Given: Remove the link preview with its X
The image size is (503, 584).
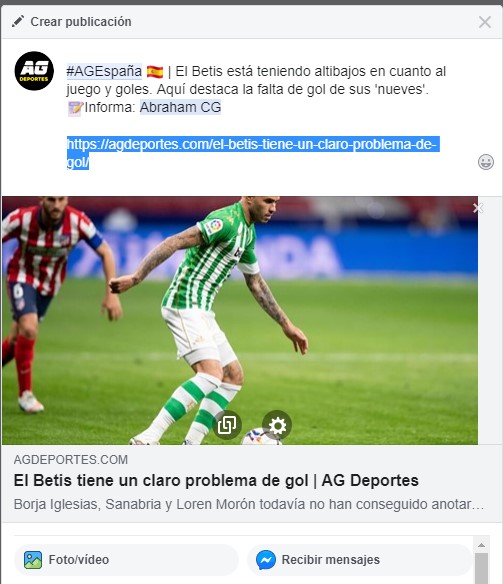Looking at the screenshot, I should (x=478, y=208).
